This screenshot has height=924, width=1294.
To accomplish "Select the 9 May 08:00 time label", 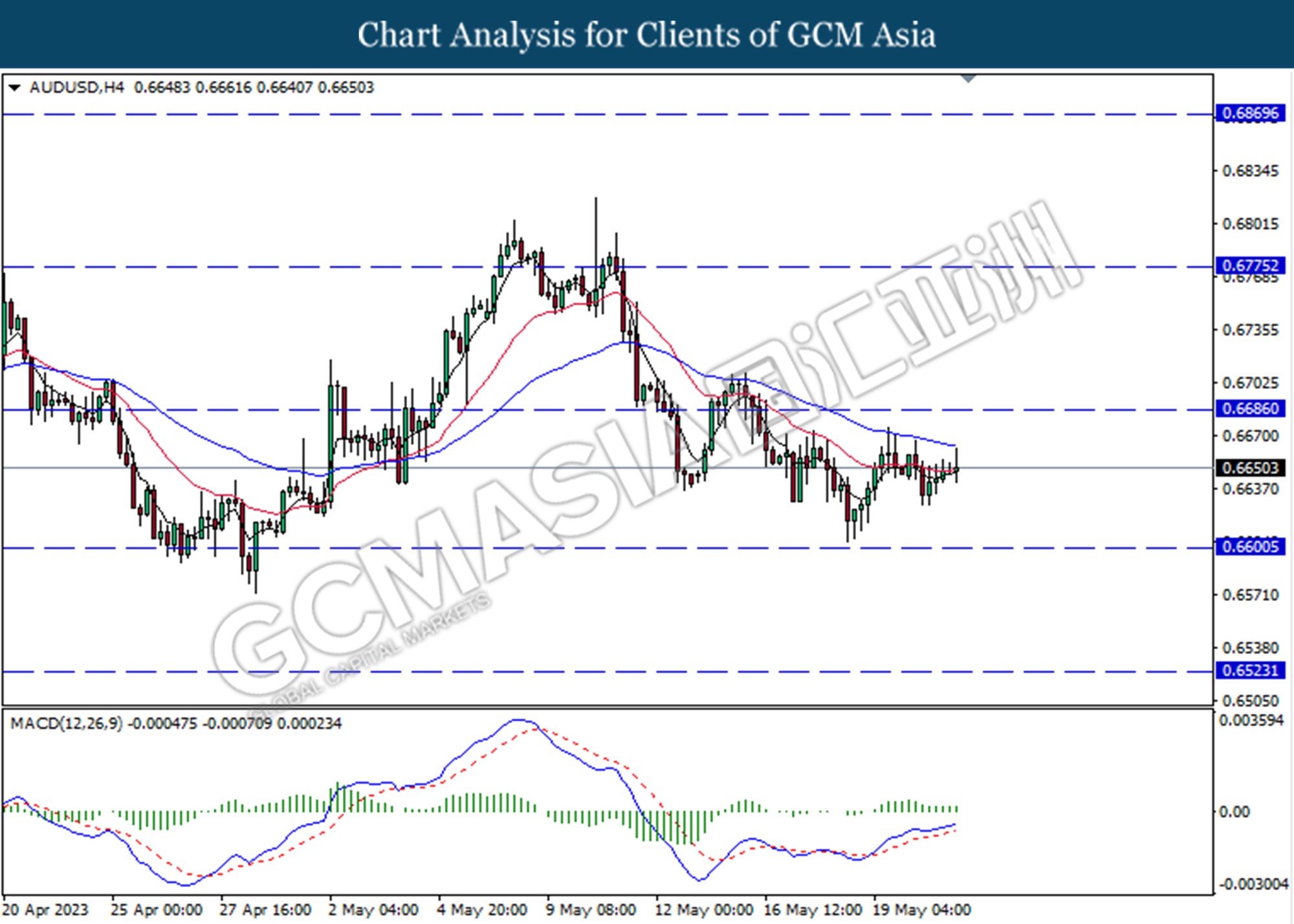I will coord(591,910).
